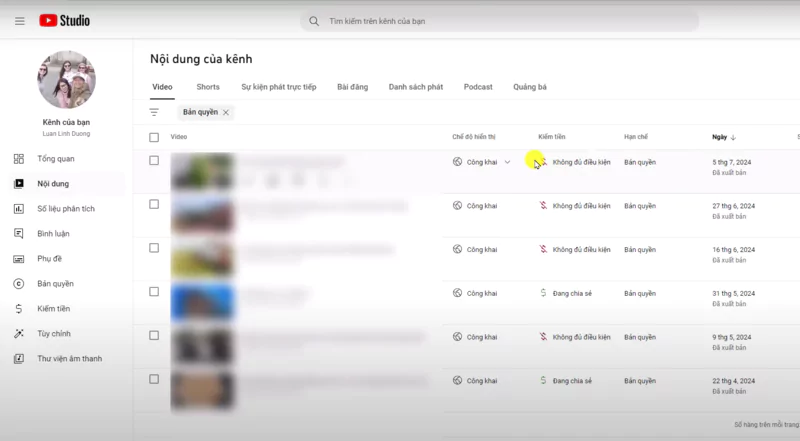Click globe icon for 9 thg 5, 2024 video
The height and width of the screenshot is (441, 800).
point(457,337)
